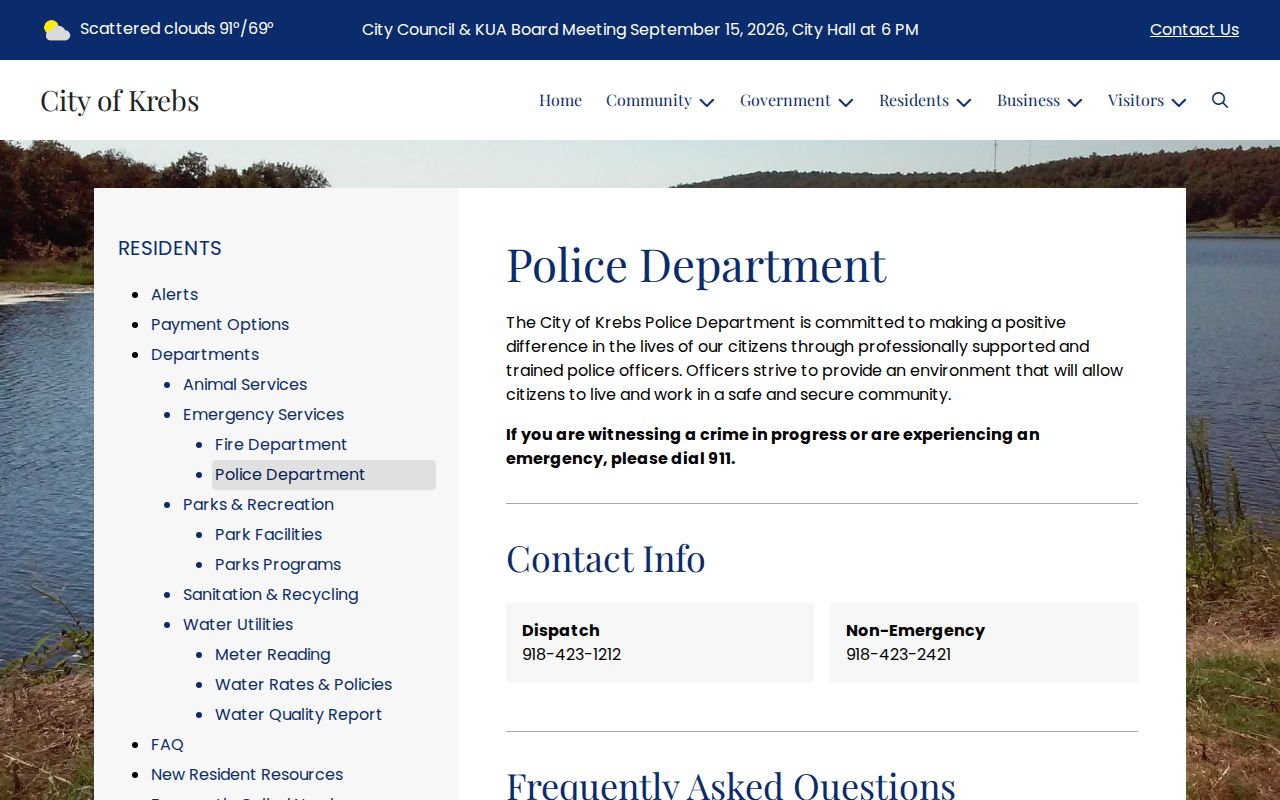The width and height of the screenshot is (1280, 800).
Task: Open the Meter Reading link
Action: point(273,654)
